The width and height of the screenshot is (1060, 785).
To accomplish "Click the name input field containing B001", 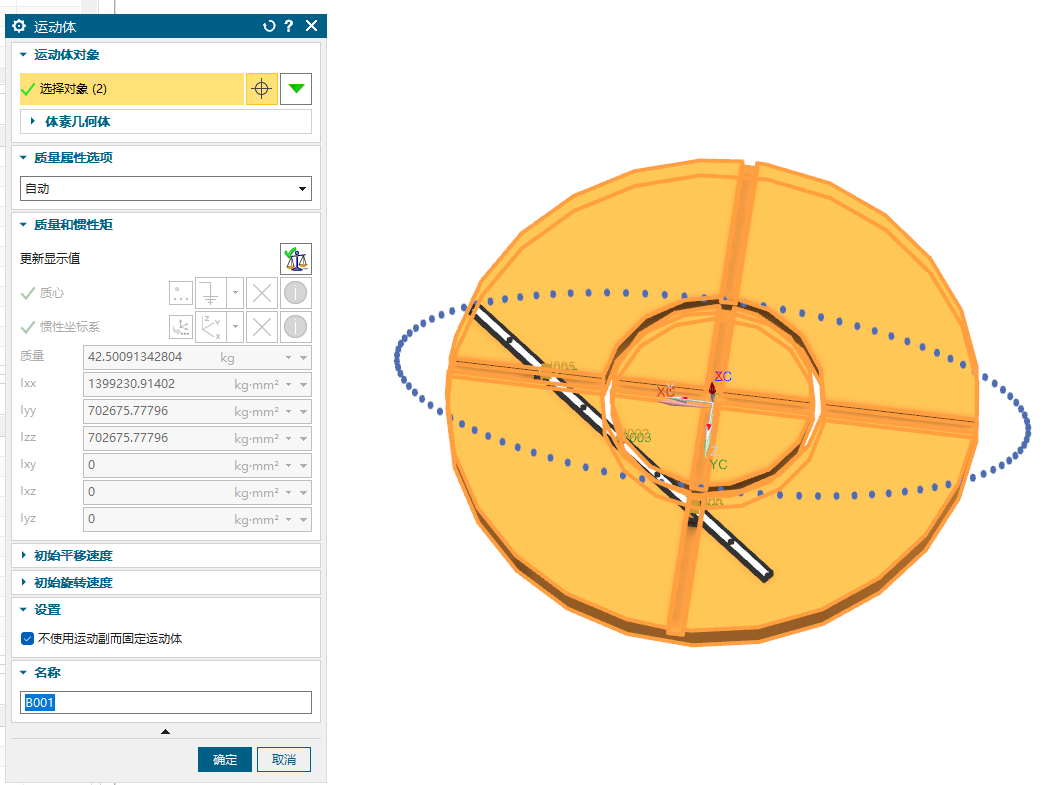I will pos(165,703).
